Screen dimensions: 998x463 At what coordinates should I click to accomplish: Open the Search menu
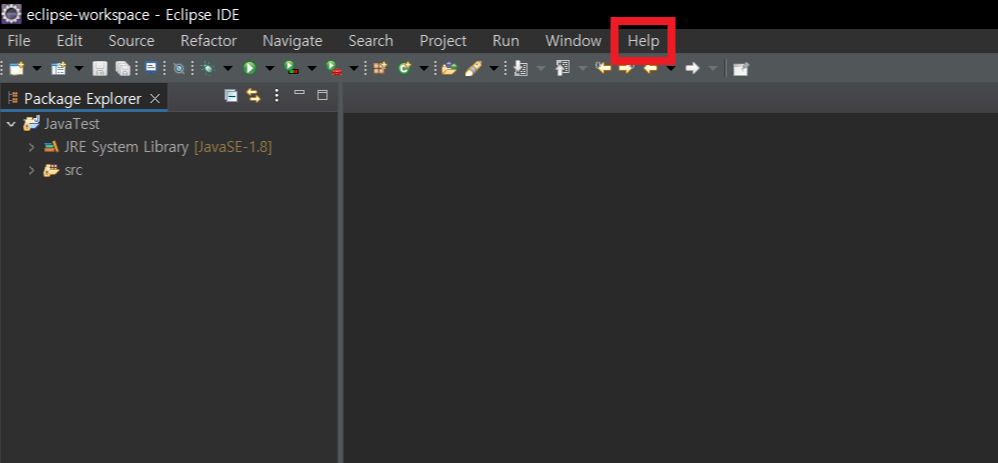(x=370, y=41)
